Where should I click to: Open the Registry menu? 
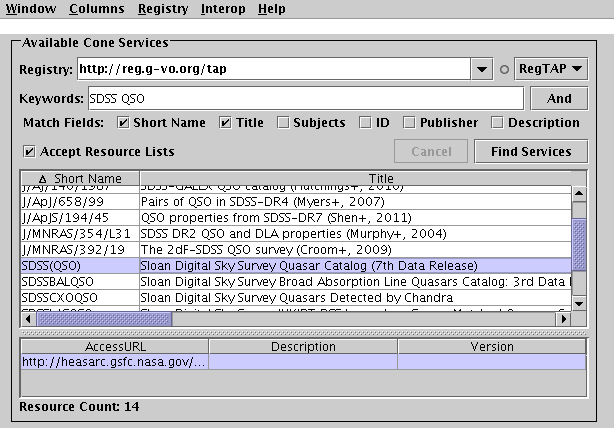click(x=163, y=9)
